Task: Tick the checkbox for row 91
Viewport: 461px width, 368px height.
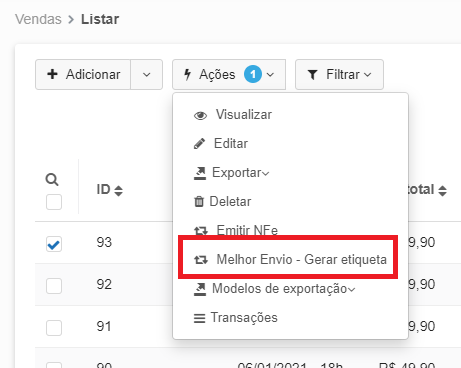Action: point(54,328)
